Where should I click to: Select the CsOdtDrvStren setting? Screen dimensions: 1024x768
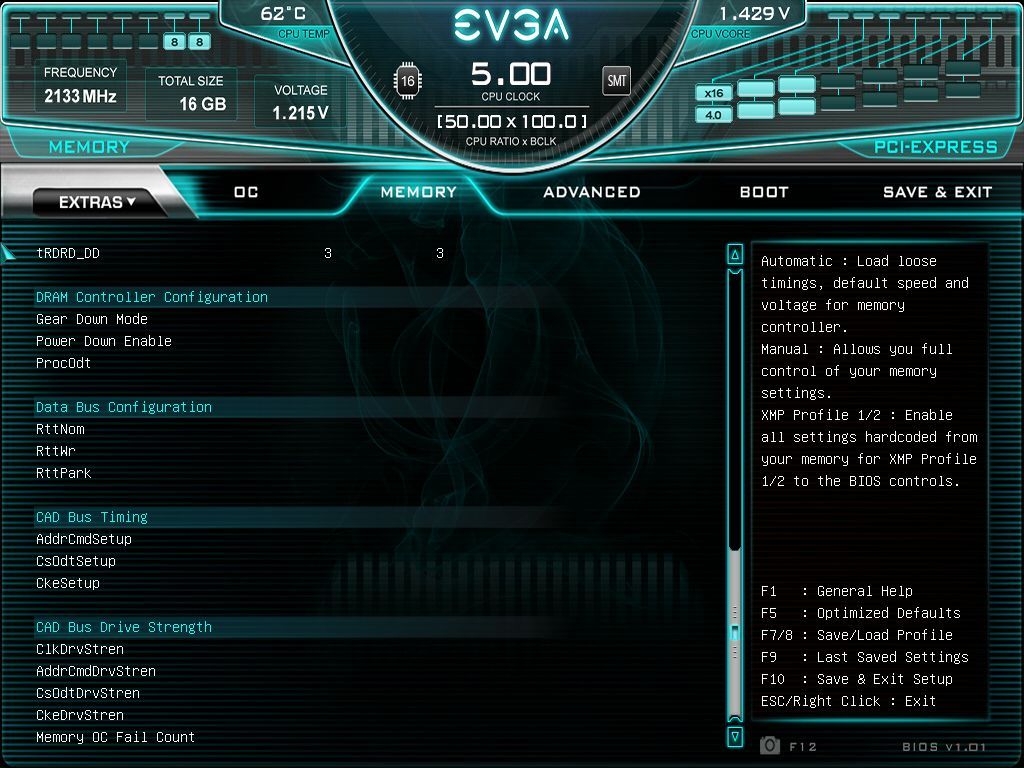[x=88, y=693]
